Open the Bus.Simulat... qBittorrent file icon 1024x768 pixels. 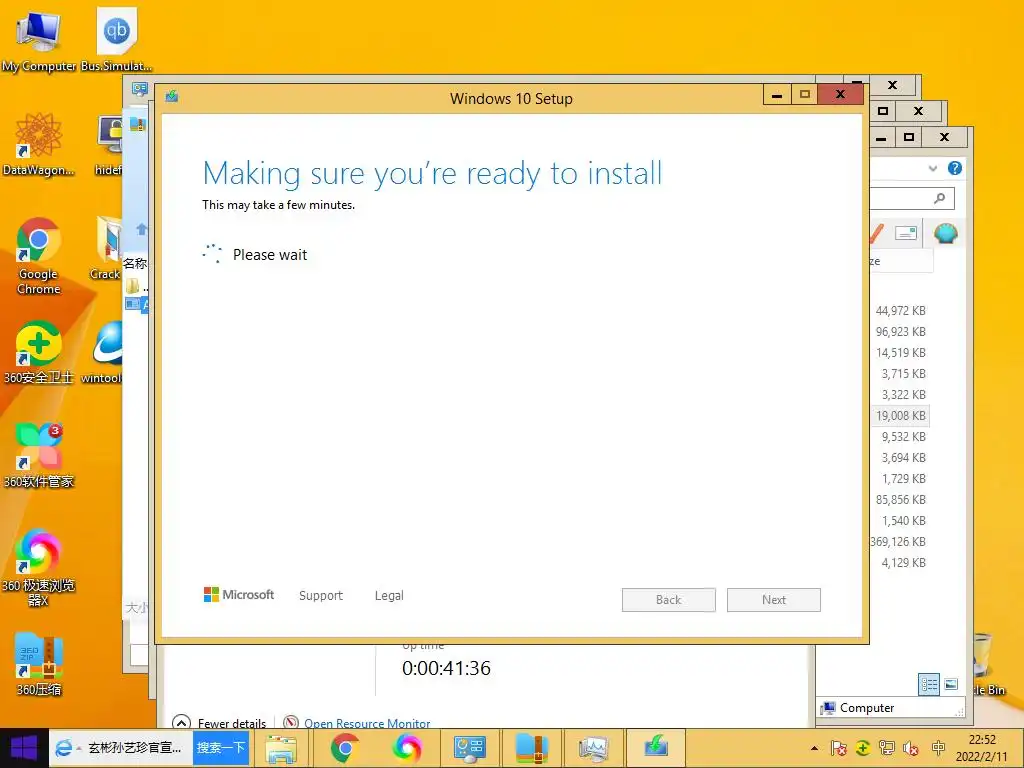117,40
